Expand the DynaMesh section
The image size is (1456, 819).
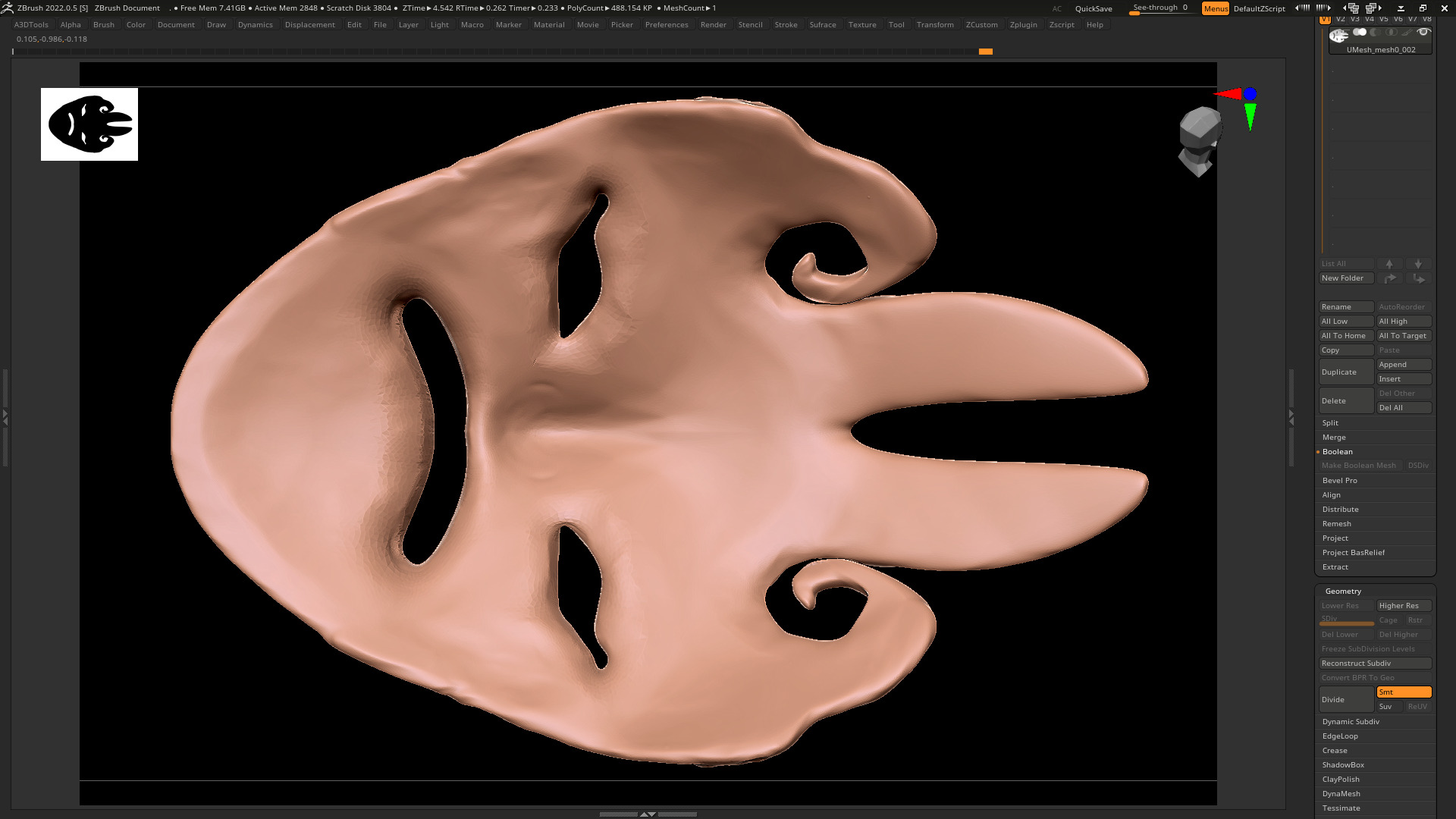1341,793
